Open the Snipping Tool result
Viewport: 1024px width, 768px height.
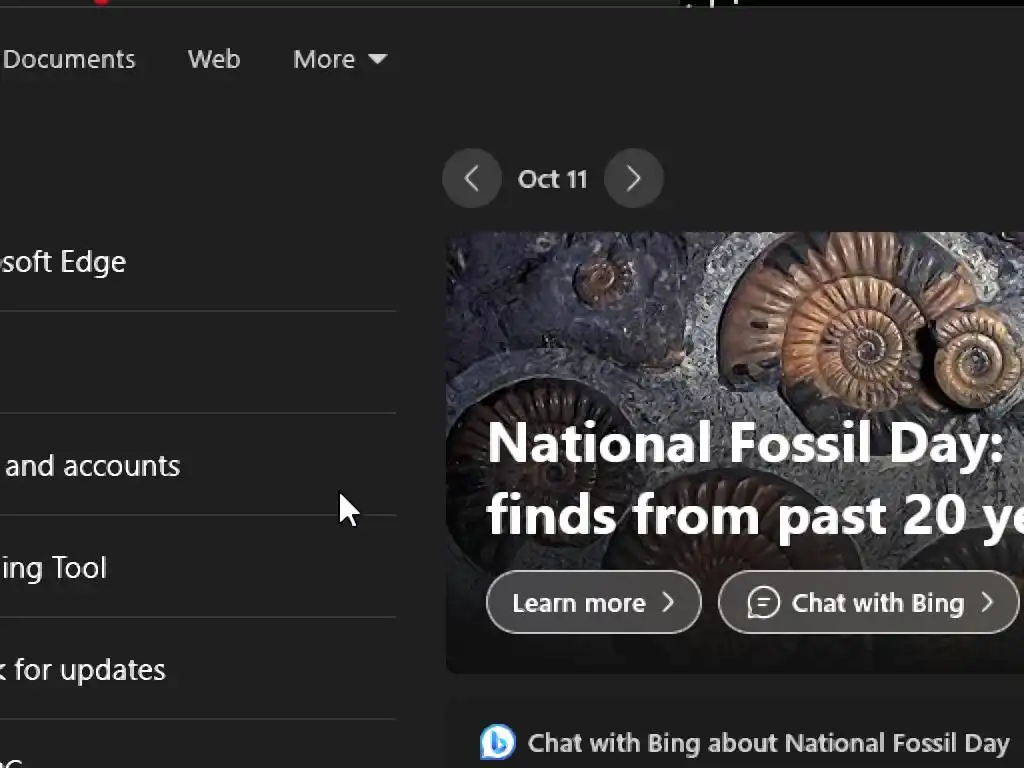pyautogui.click(x=53, y=568)
